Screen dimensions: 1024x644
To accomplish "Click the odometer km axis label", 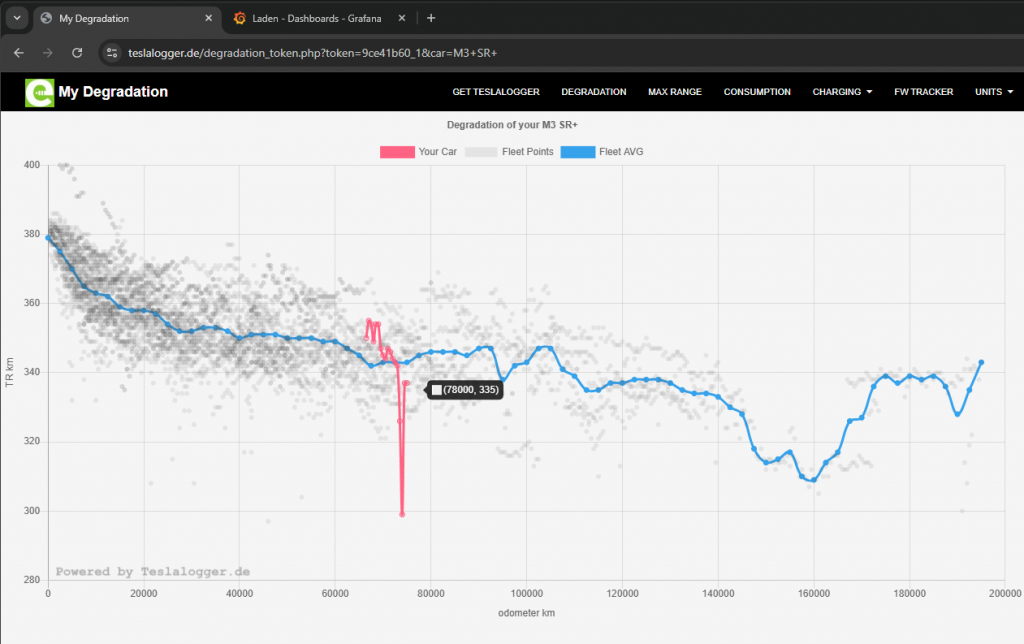I will [526, 613].
